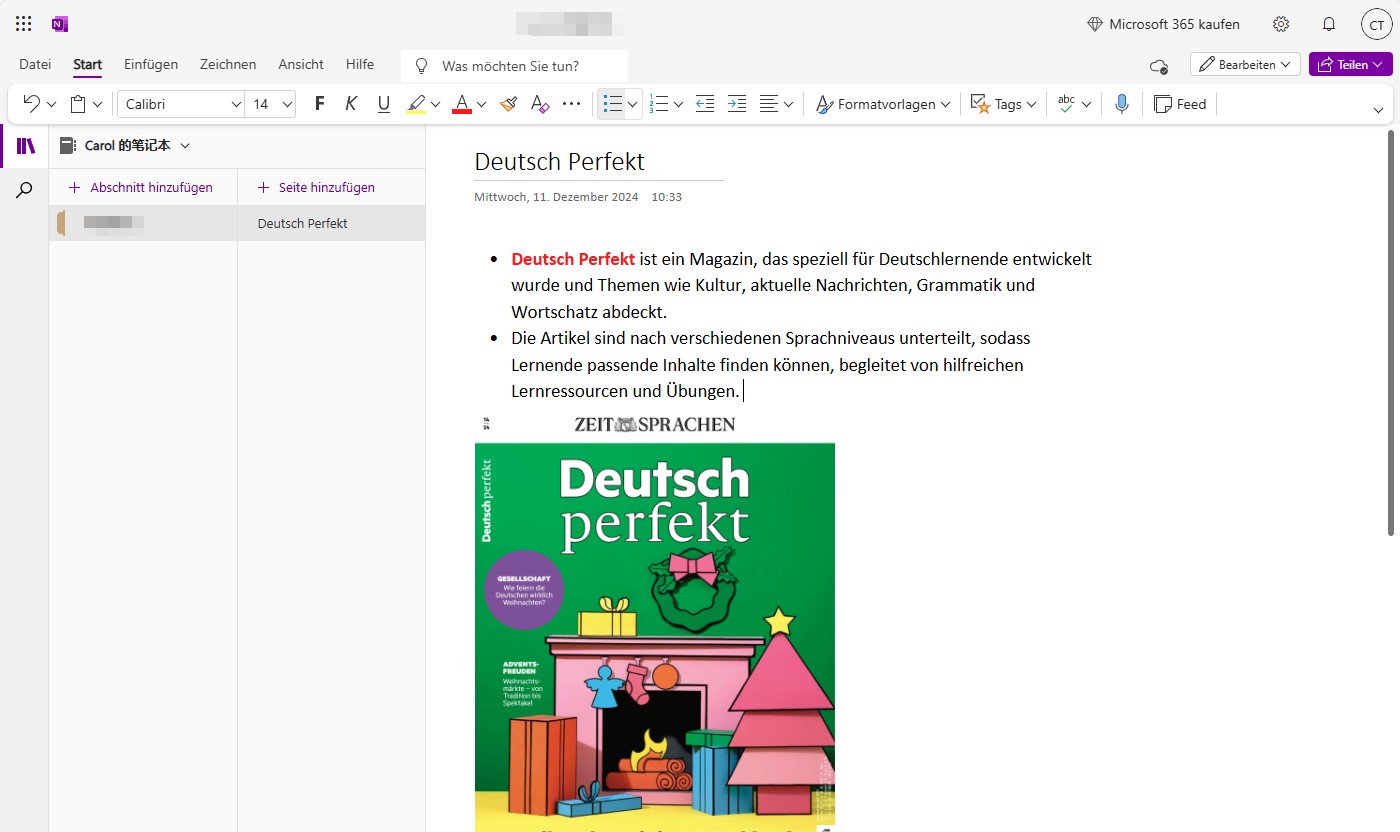Click Seite hinzufügen to add page

316,187
